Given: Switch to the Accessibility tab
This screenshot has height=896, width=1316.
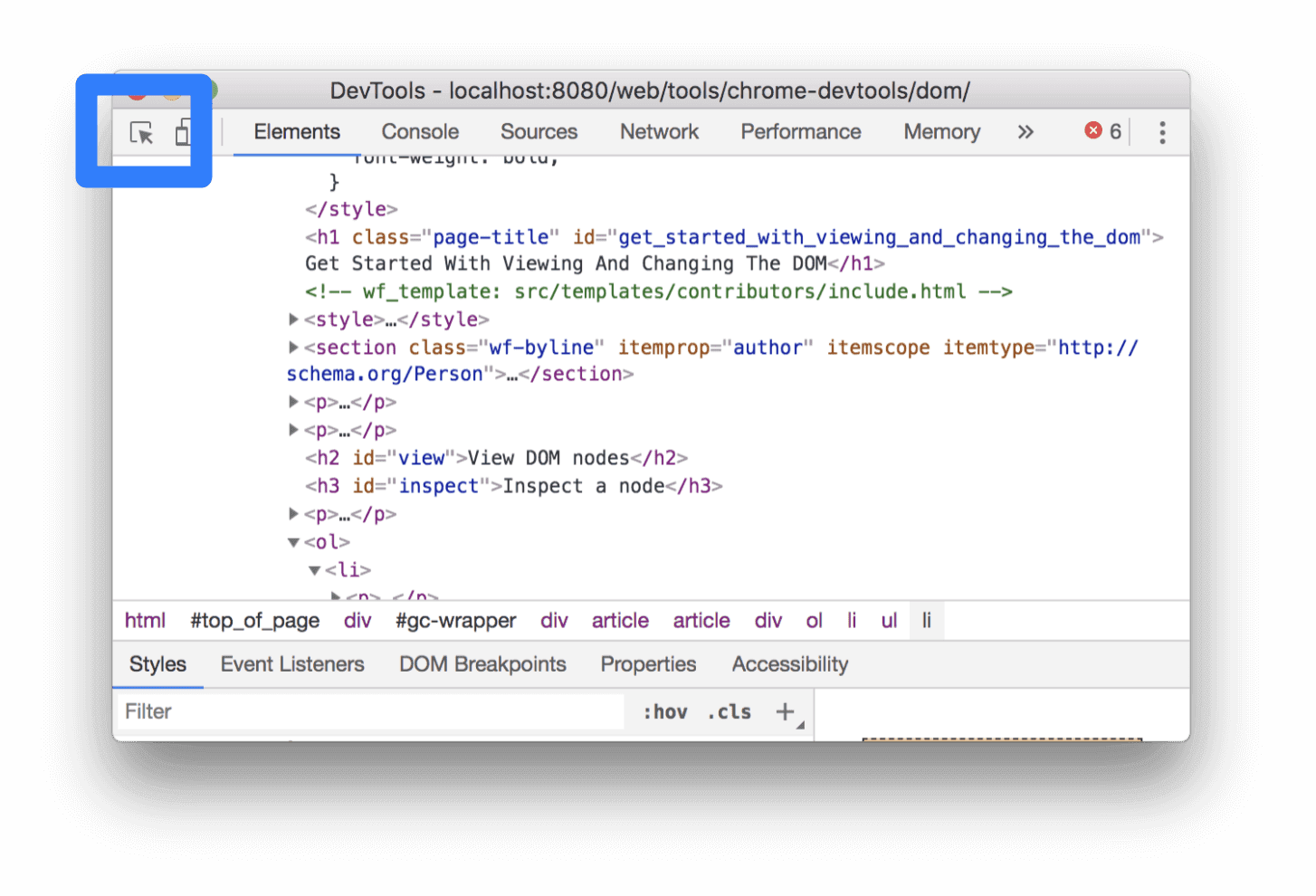Looking at the screenshot, I should pyautogui.click(x=788, y=663).
